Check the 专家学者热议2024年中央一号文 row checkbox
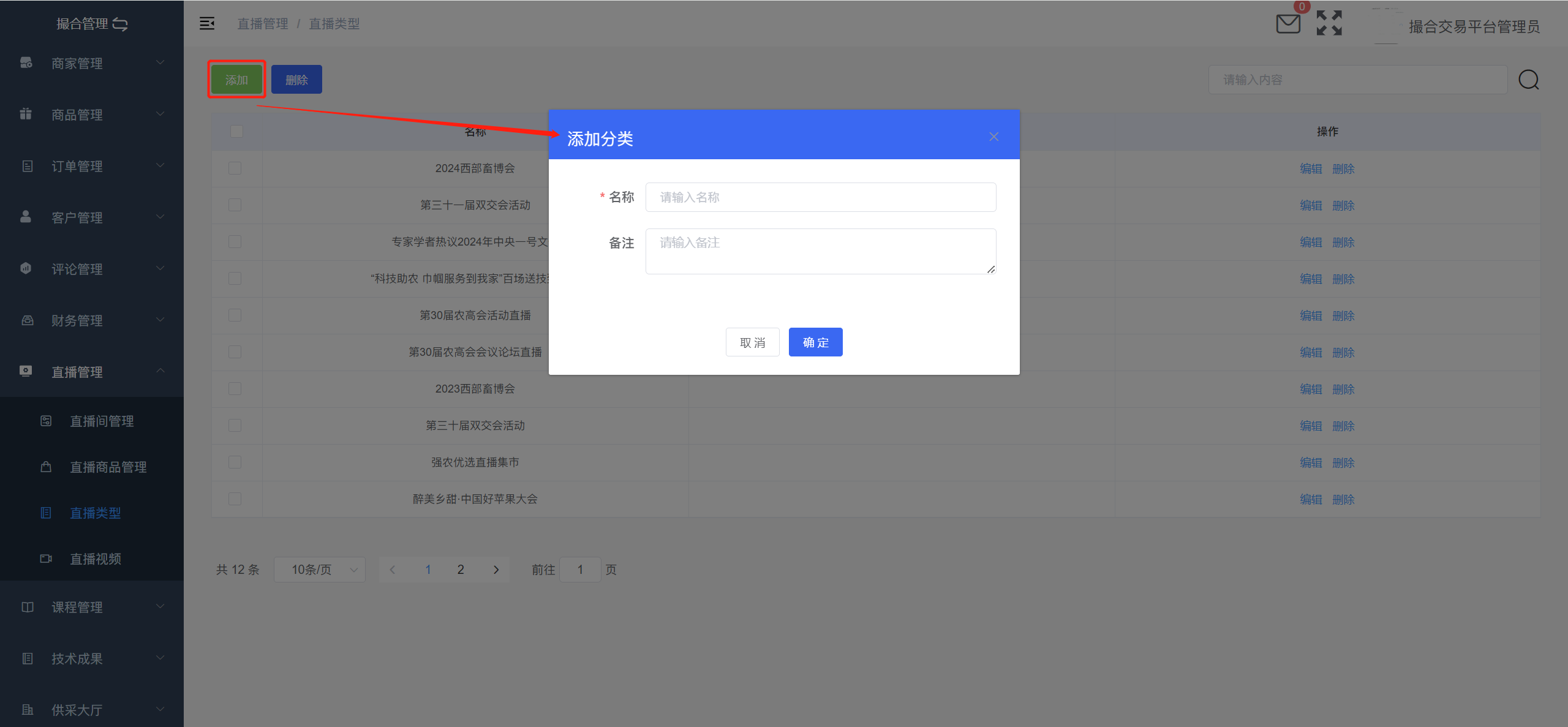This screenshot has width=1568, height=727. [235, 241]
